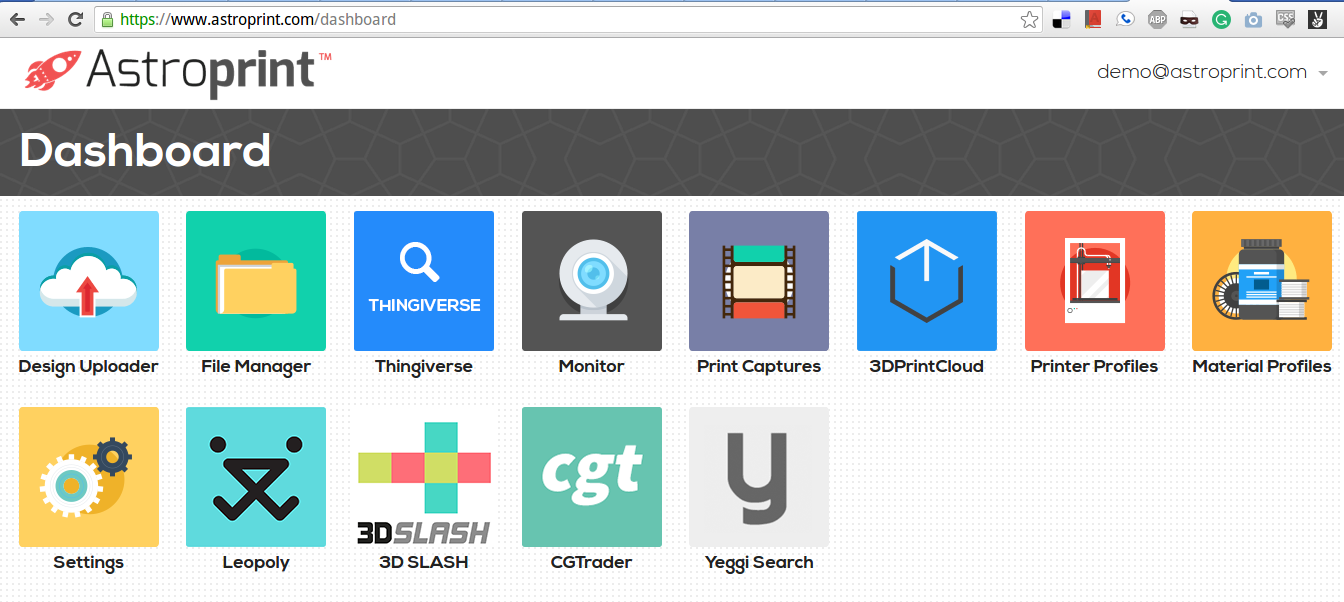
Task: Open the 3DPrintCloud cube icon
Action: point(927,281)
